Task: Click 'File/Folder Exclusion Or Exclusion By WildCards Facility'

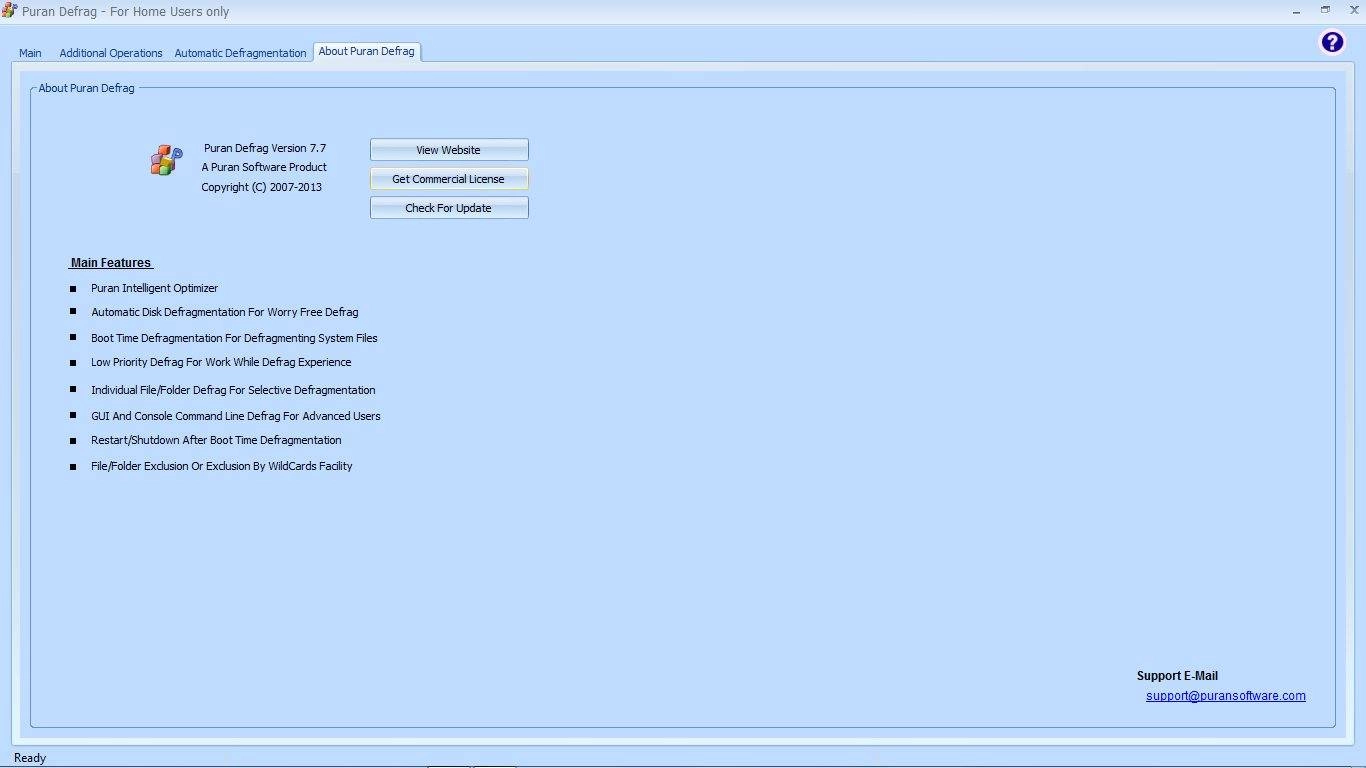Action: [221, 466]
